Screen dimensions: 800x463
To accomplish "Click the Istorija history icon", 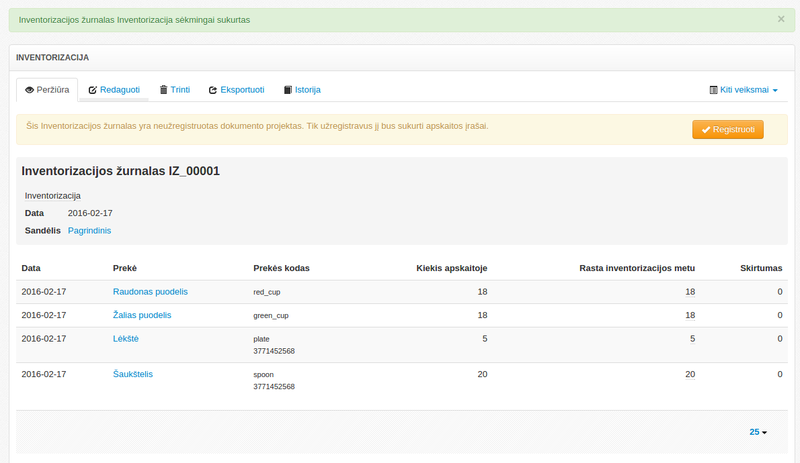I will 288,90.
